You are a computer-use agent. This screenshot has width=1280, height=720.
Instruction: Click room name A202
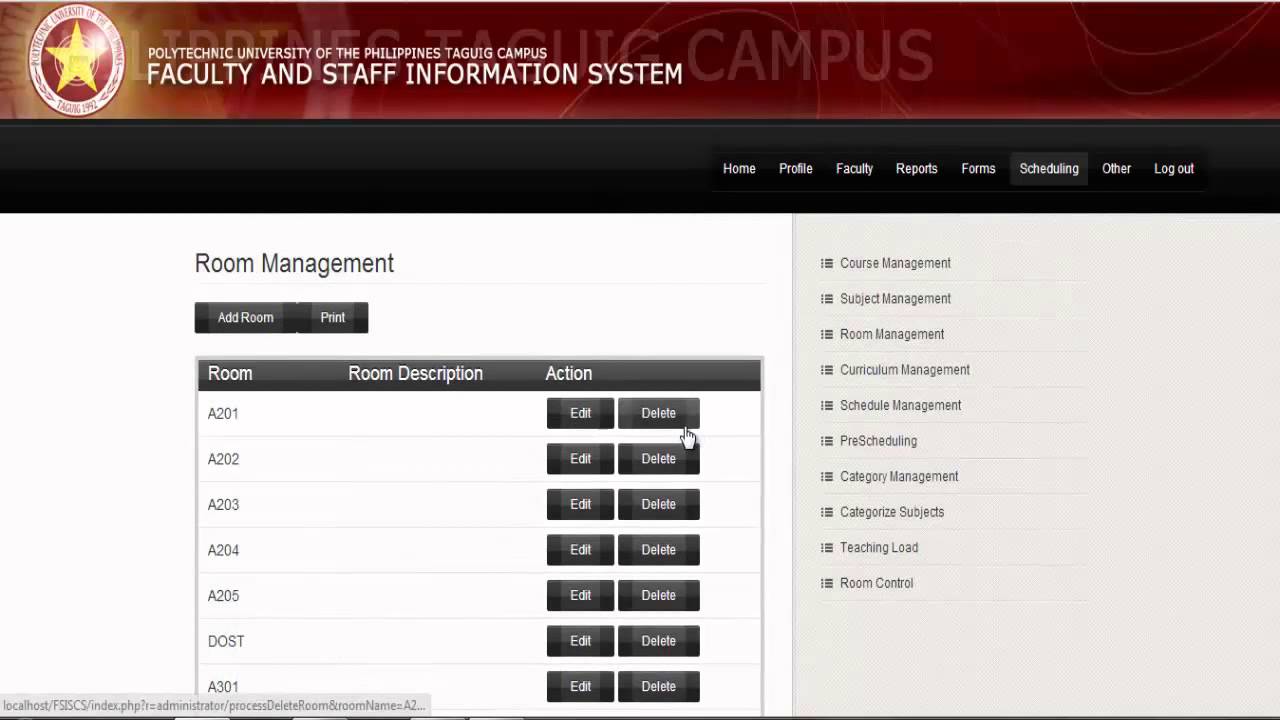click(223, 459)
